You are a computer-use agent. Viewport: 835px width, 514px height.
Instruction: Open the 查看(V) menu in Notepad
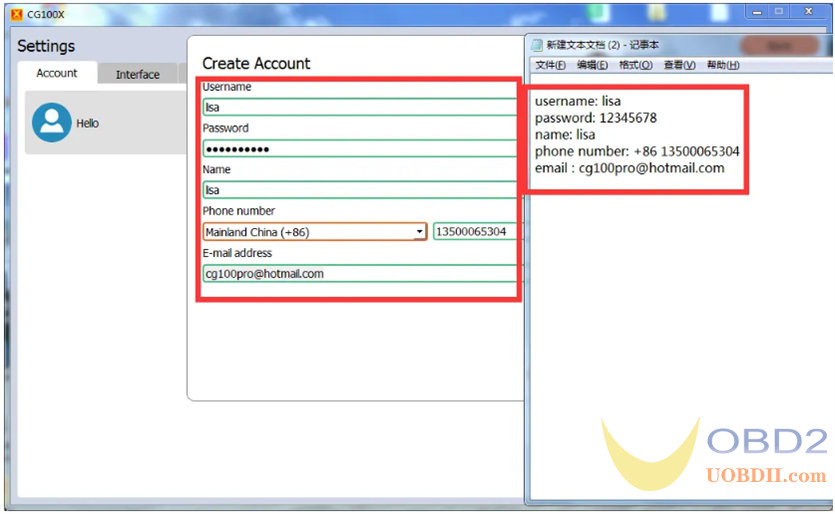click(x=680, y=65)
